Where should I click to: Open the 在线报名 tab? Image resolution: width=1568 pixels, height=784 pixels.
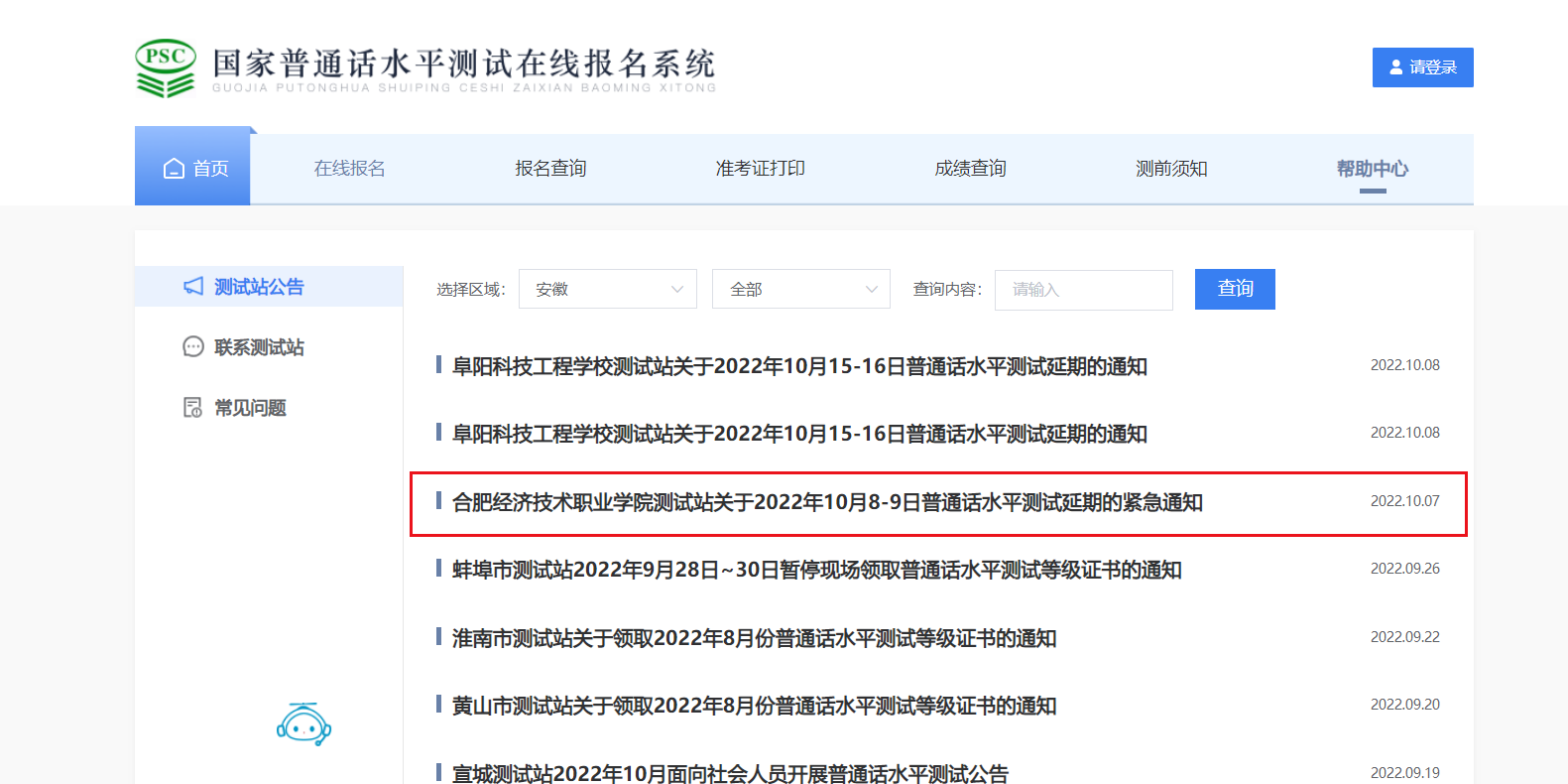tap(349, 169)
